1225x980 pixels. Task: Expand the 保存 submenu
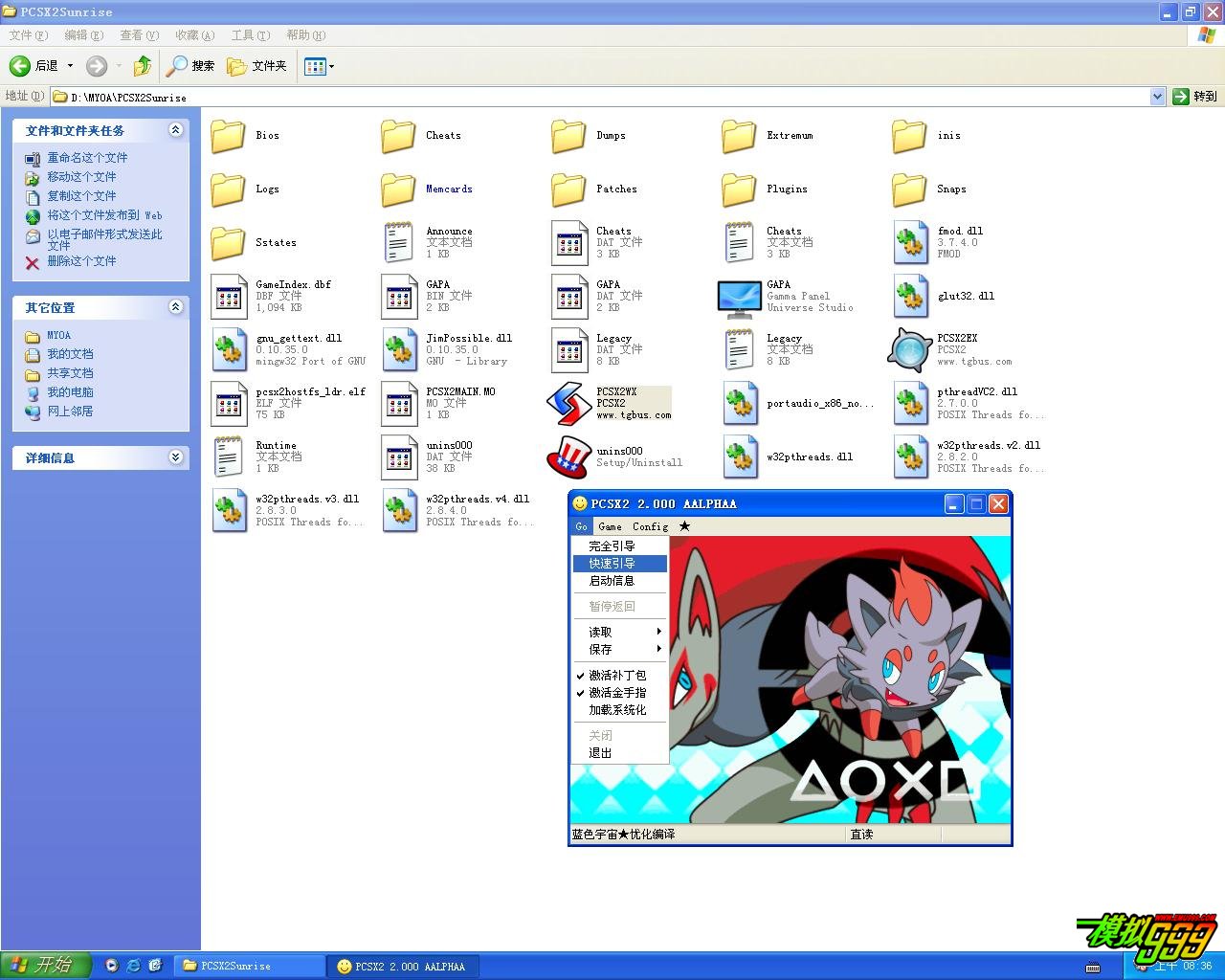618,649
